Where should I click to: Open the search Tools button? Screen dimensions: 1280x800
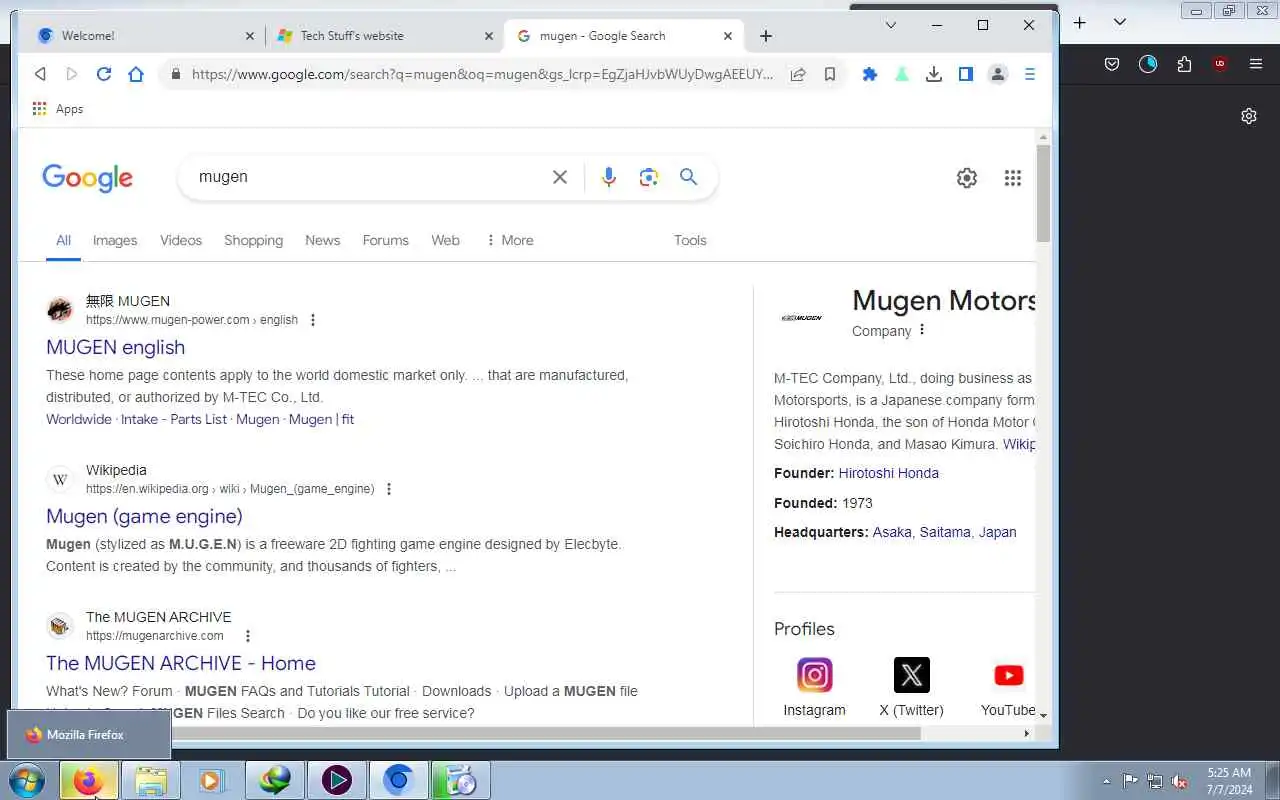pos(690,240)
